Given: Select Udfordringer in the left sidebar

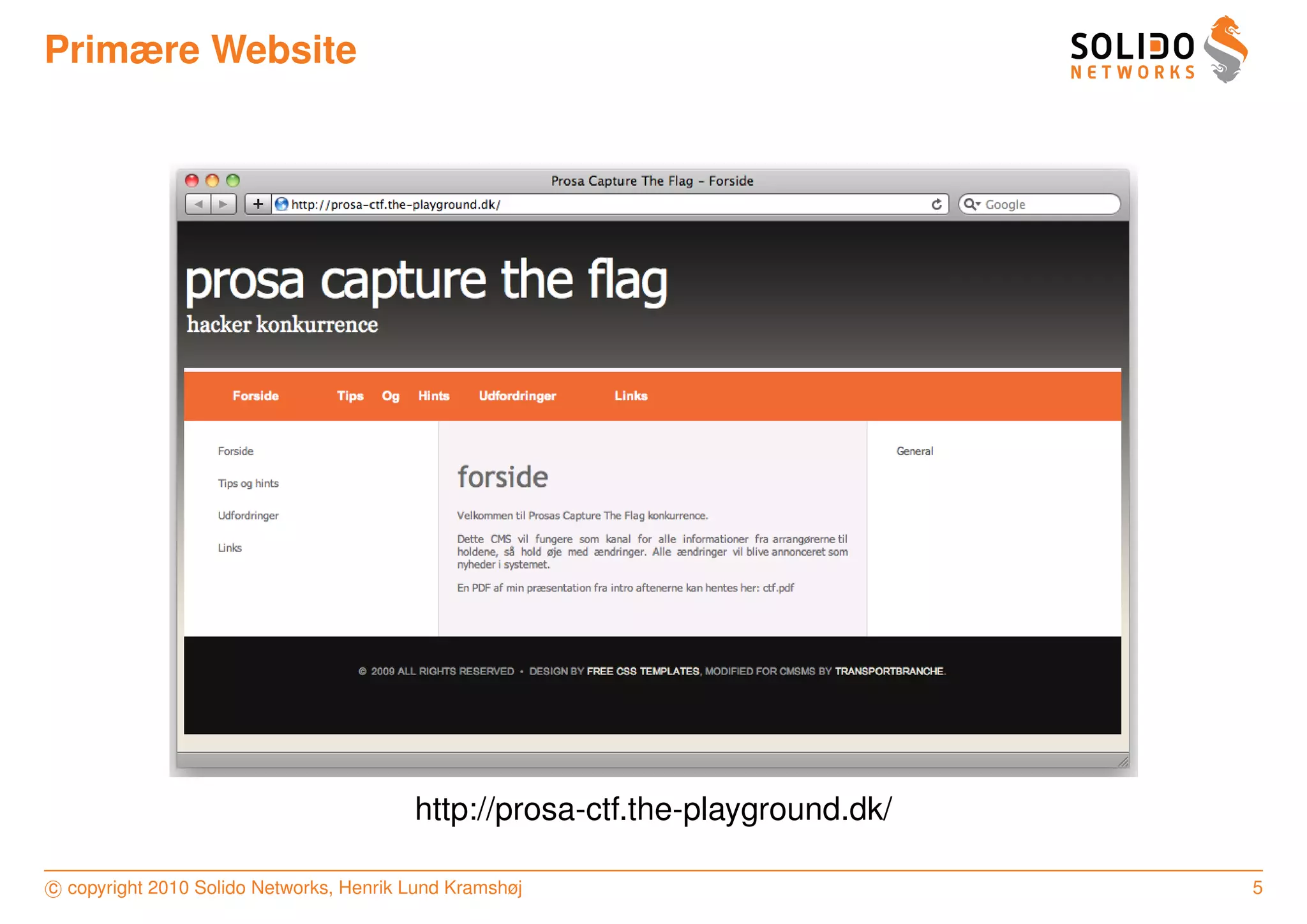Looking at the screenshot, I should click(248, 516).
